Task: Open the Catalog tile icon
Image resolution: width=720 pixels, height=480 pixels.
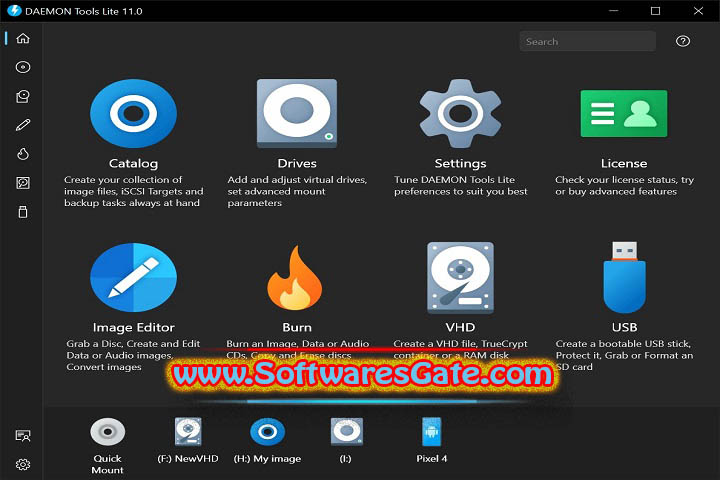Action: 133,113
